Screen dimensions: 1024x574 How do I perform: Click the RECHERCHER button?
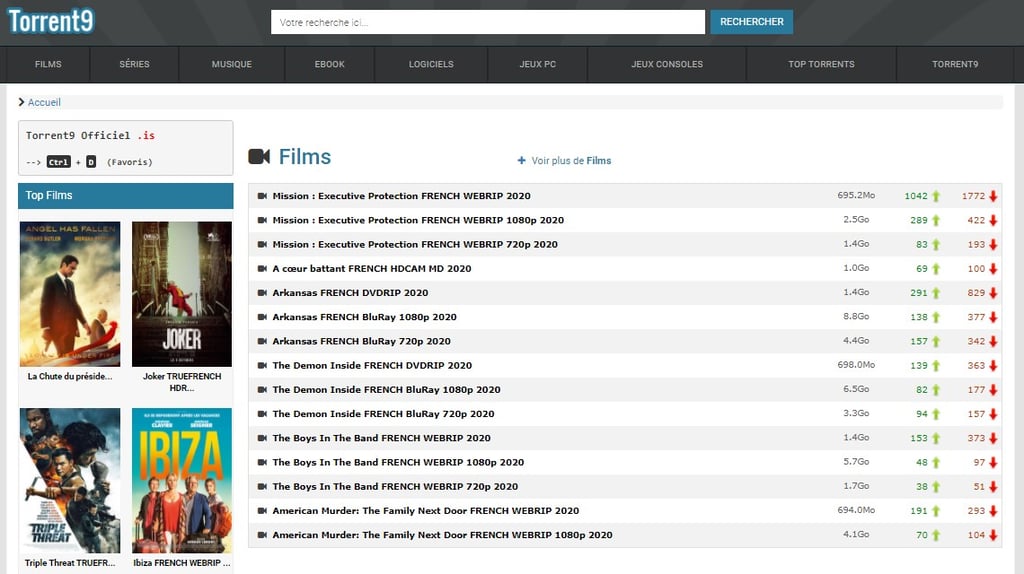point(752,22)
